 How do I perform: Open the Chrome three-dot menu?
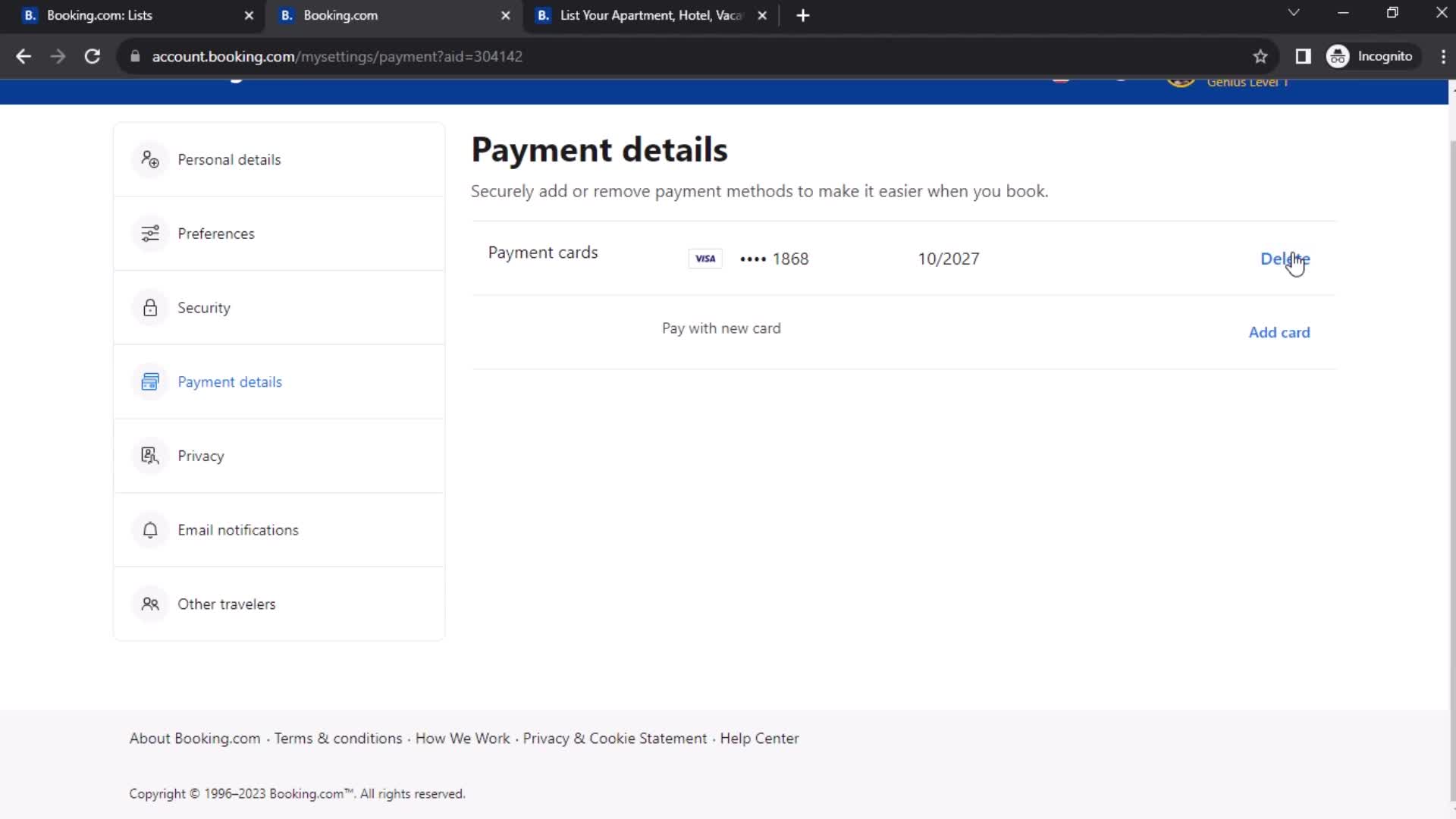coord(1443,56)
